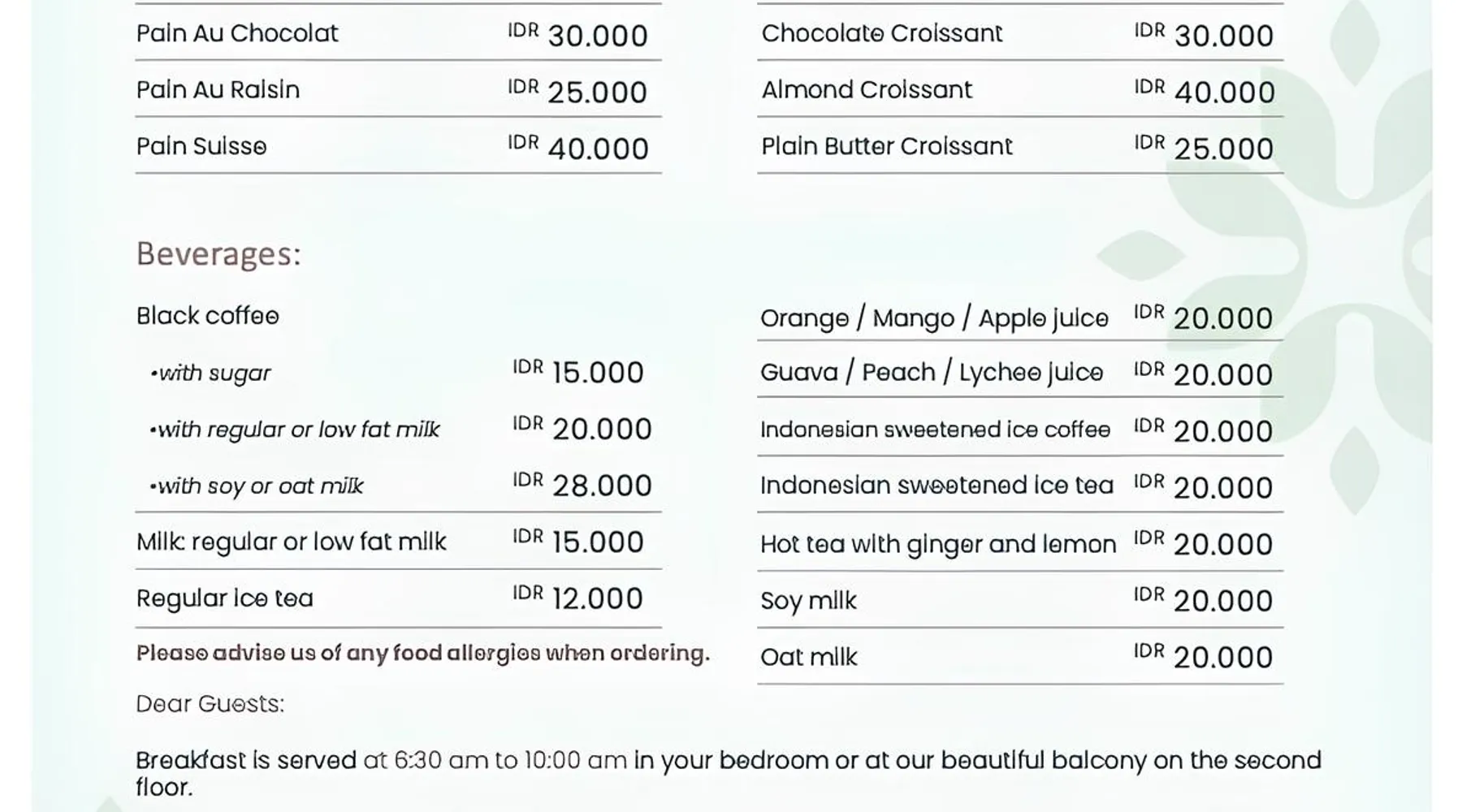The height and width of the screenshot is (812, 1462).
Task: Select the Pain Au Raisin item
Action: pyautogui.click(x=218, y=89)
